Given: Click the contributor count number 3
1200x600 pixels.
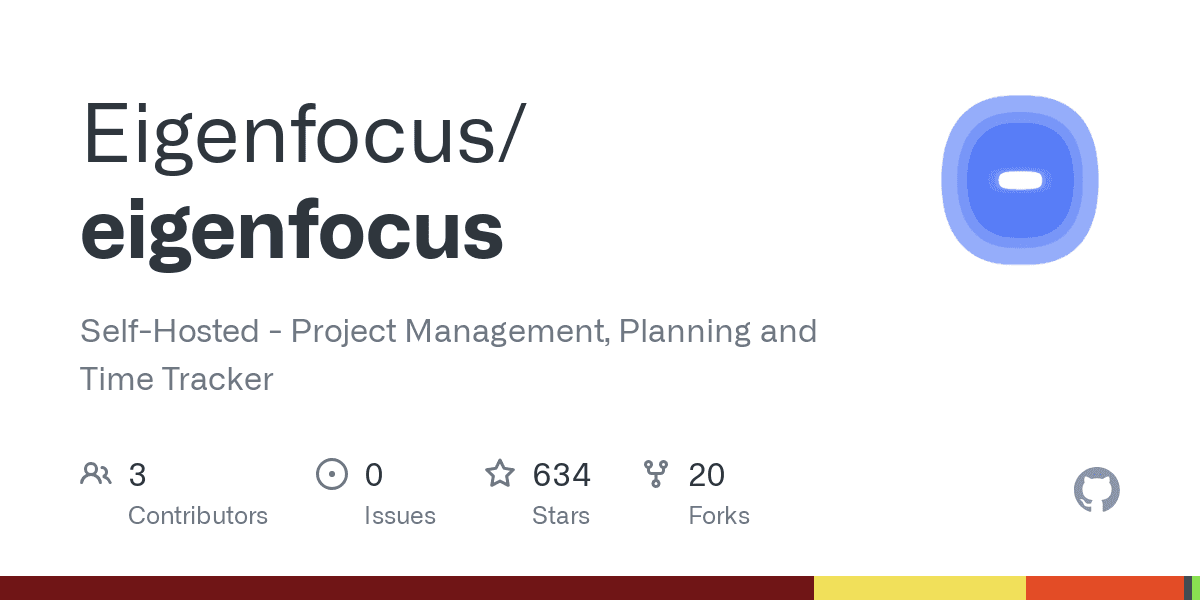Looking at the screenshot, I should (137, 474).
